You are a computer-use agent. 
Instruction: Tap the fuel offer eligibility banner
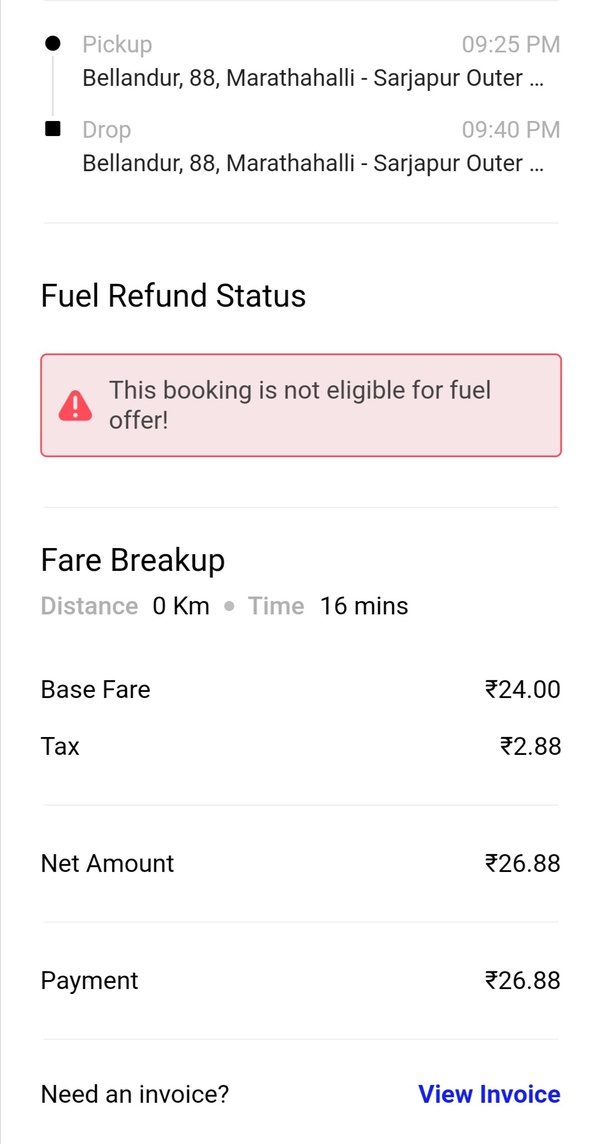(x=300, y=405)
